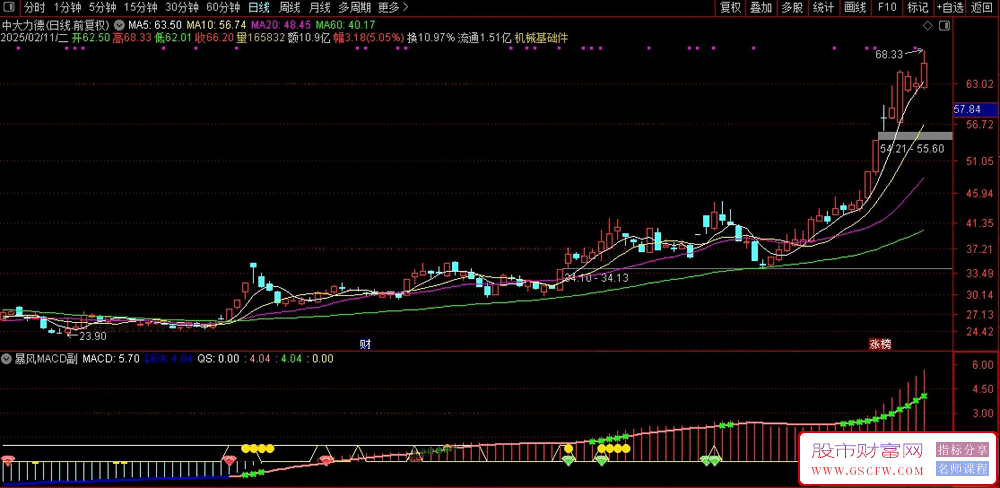Click the 54.21 - 55.60 gap label
The image size is (1000, 488).
912,149
